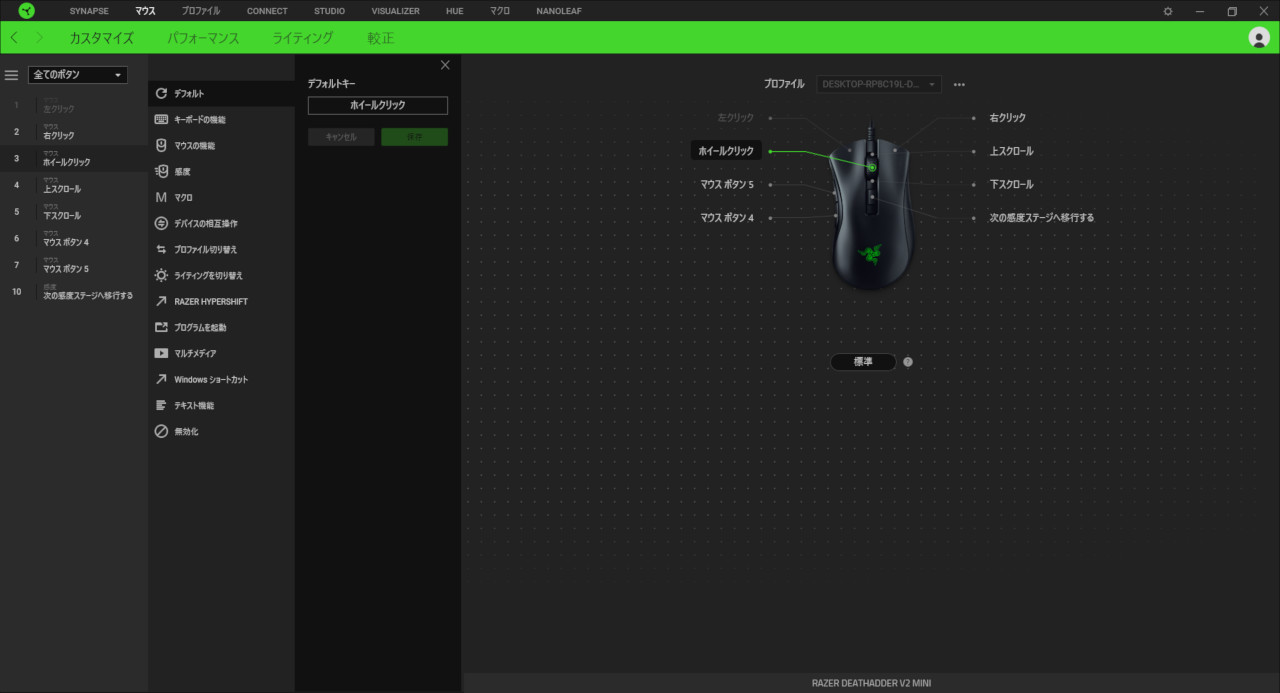Open the settings gear icon
Image resolution: width=1280 pixels, height=693 pixels.
tap(1168, 11)
